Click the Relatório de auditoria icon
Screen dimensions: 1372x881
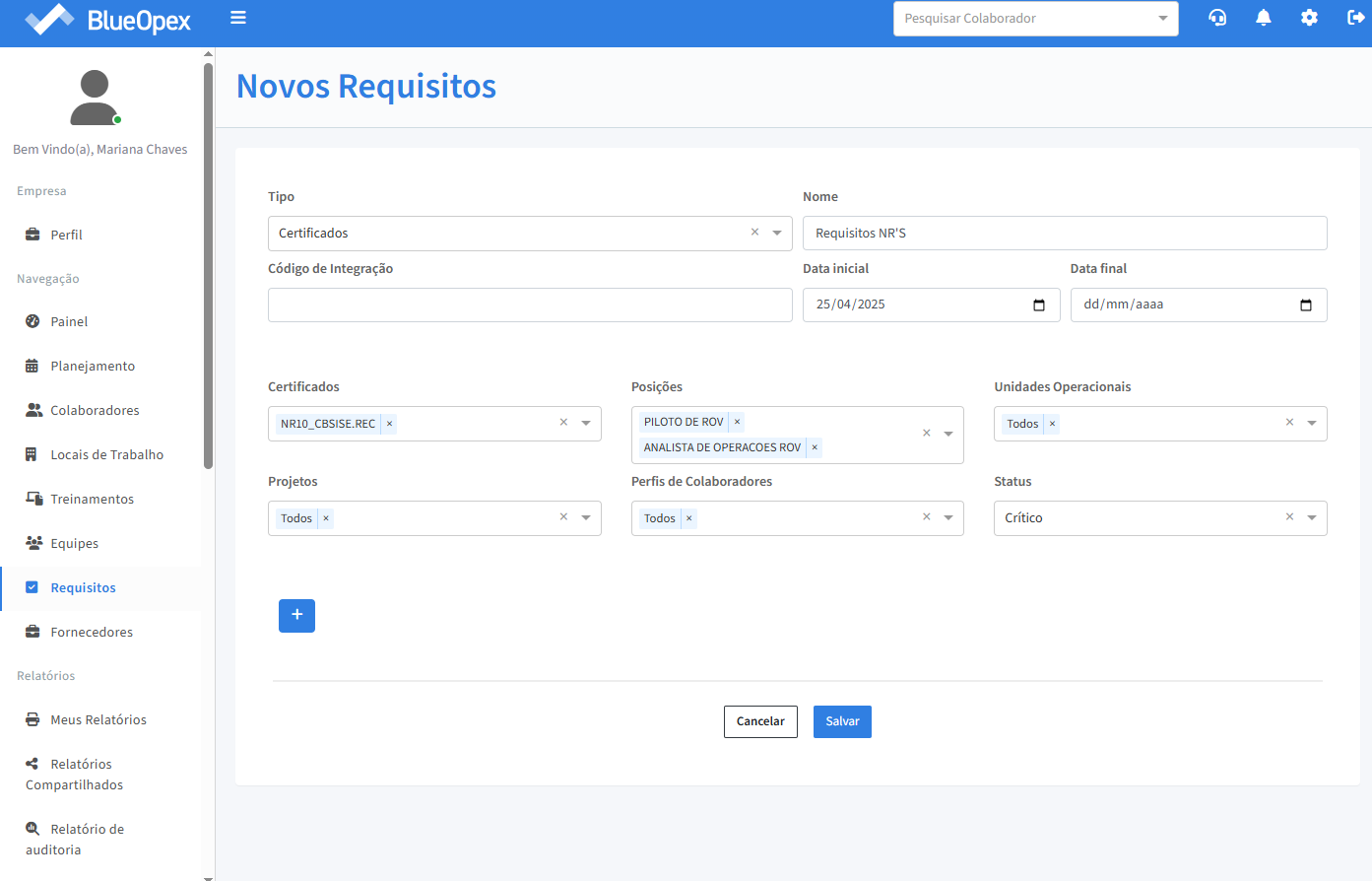click(x=33, y=829)
